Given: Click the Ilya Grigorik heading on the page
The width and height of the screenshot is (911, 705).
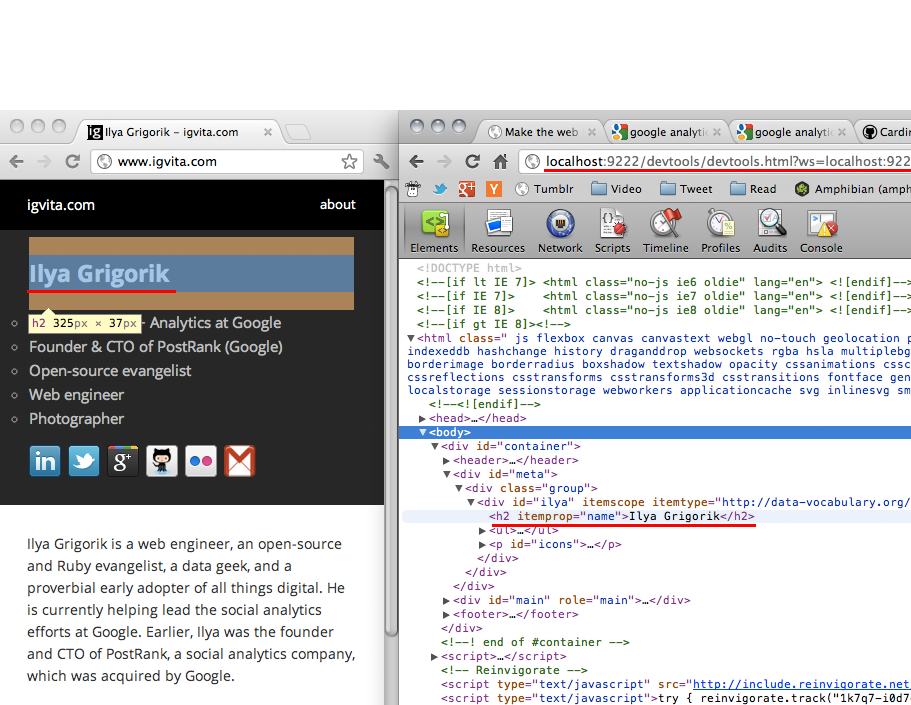Looking at the screenshot, I should pos(99,274).
